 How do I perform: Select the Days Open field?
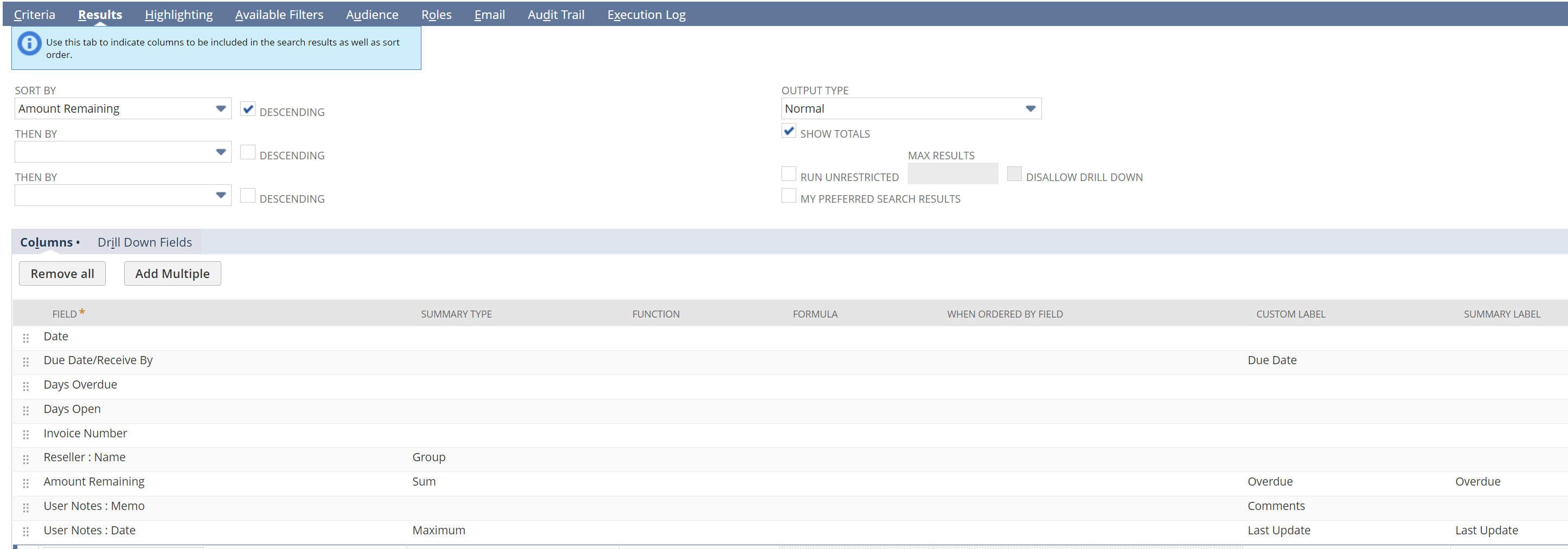pyautogui.click(x=73, y=409)
